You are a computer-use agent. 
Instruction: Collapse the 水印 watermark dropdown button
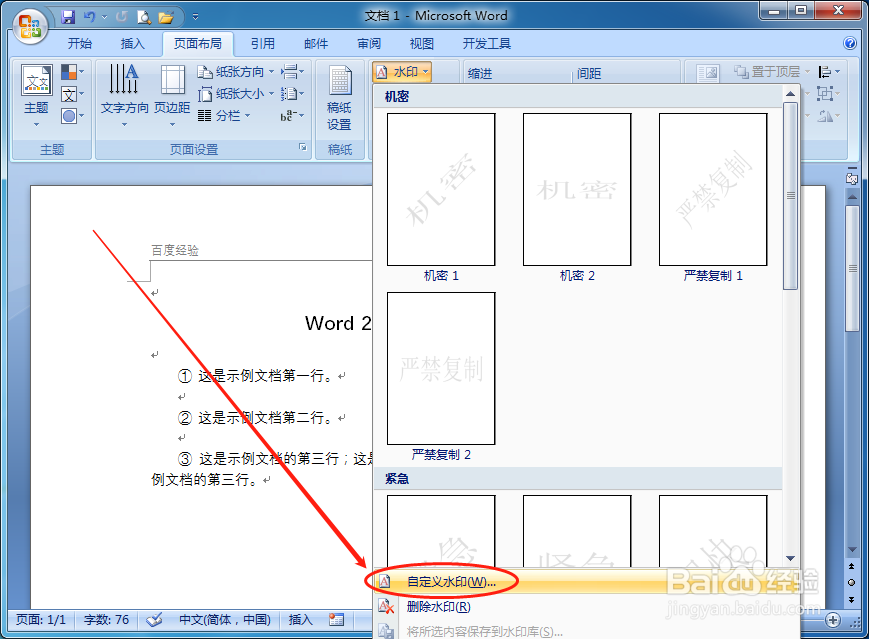402,72
